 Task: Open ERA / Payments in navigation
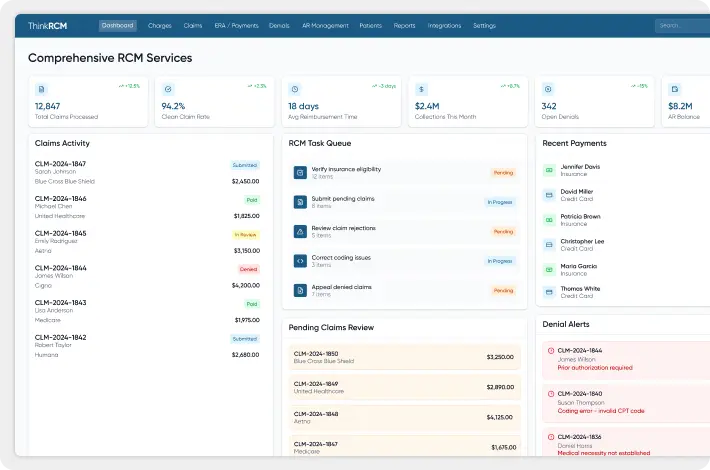tap(236, 26)
